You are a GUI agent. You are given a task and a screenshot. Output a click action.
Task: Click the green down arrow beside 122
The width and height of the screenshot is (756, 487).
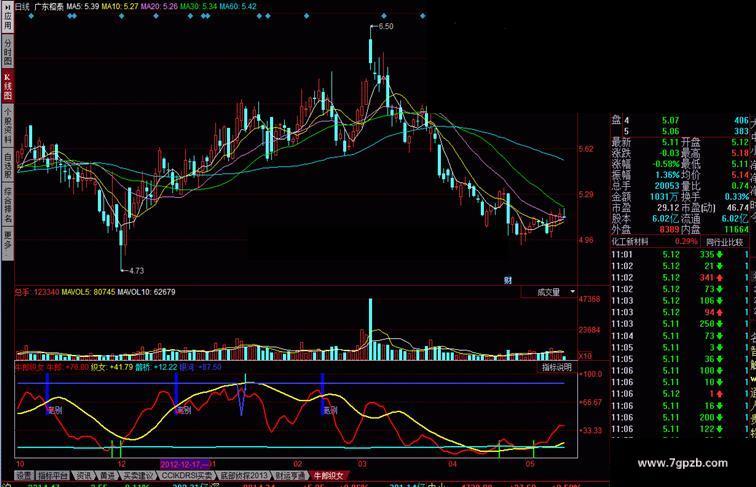720,429
